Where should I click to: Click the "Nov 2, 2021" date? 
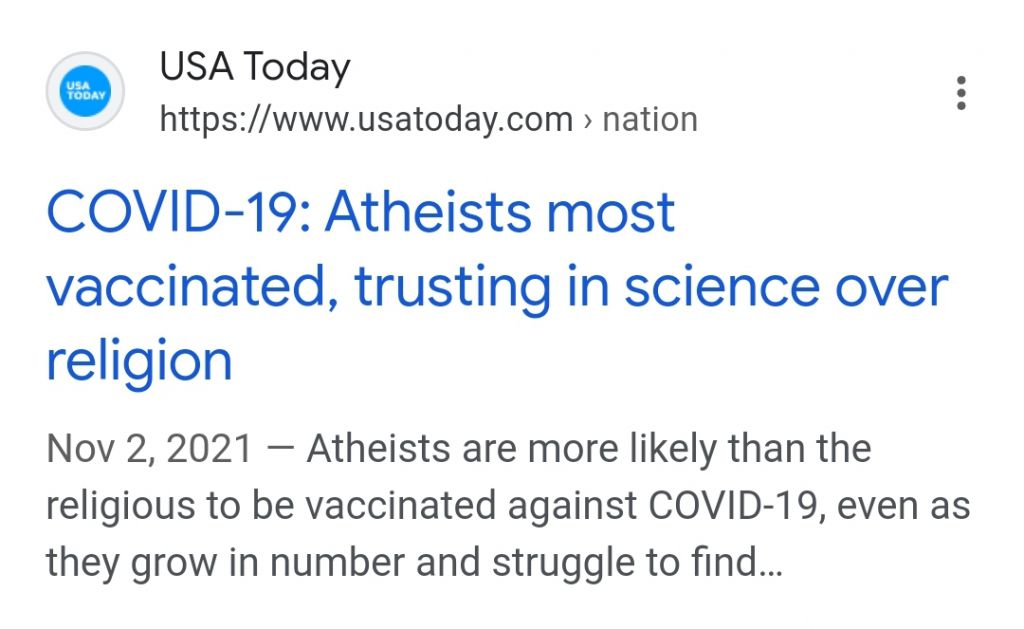point(149,449)
